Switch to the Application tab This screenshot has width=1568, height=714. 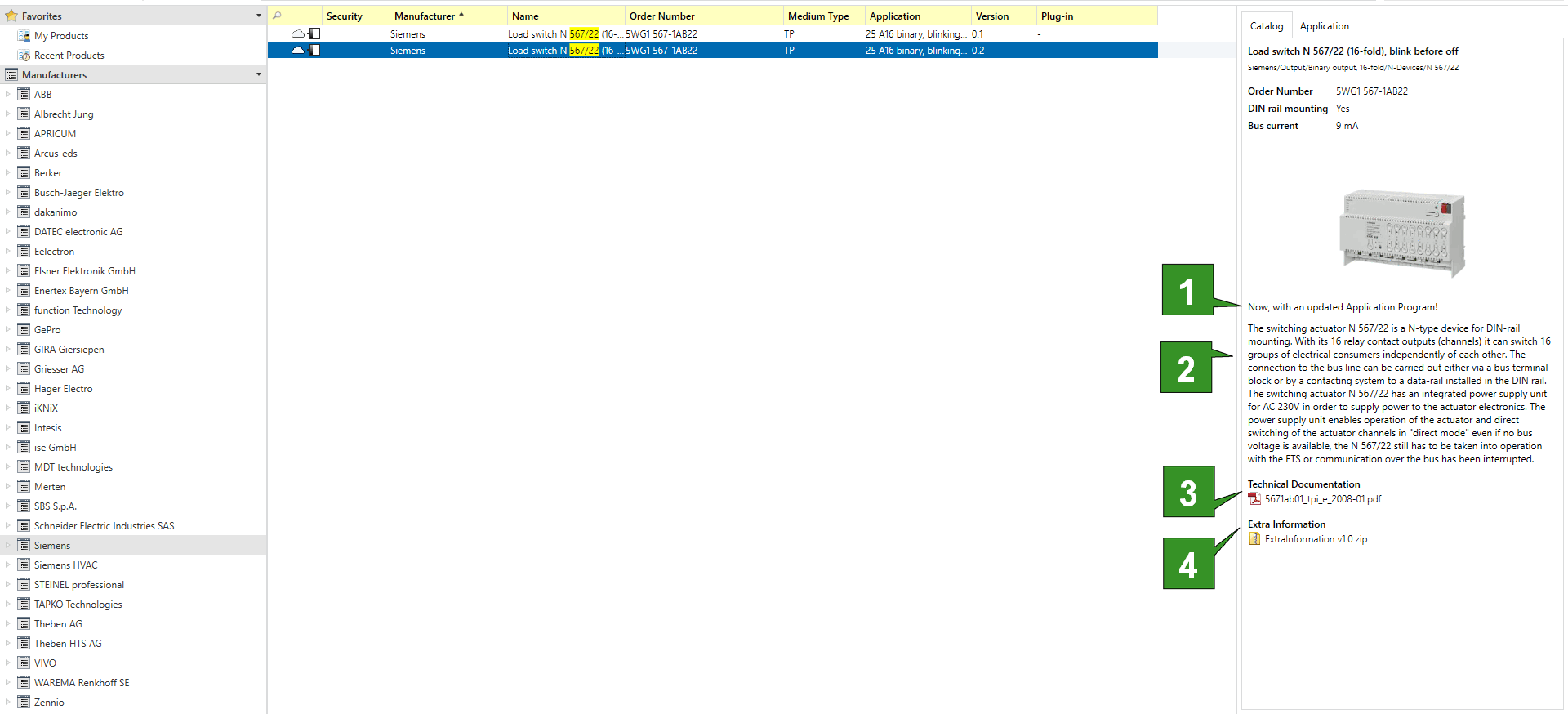point(1324,26)
